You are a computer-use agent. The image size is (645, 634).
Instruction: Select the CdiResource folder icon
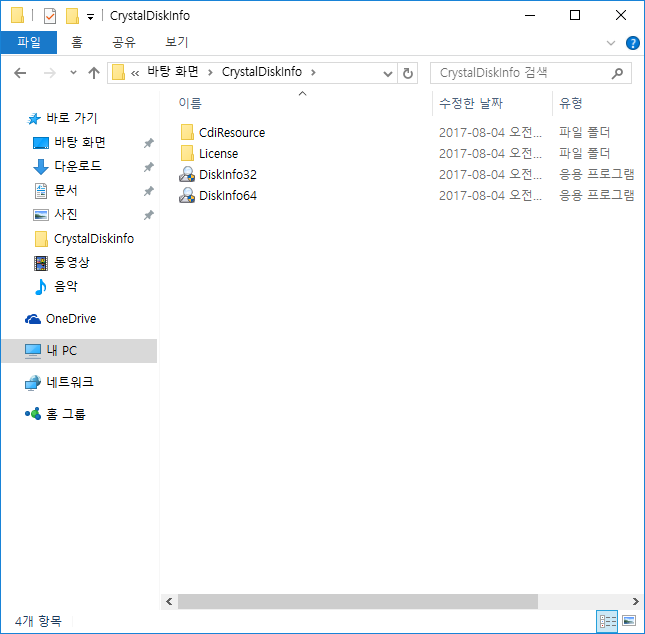pyautogui.click(x=187, y=132)
